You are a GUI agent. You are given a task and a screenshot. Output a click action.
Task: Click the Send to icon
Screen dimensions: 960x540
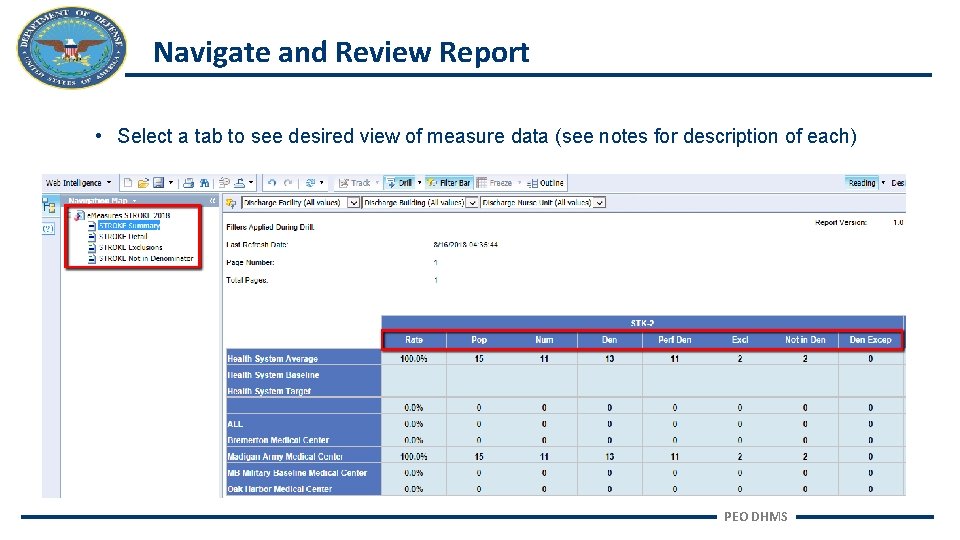pyautogui.click(x=225, y=182)
